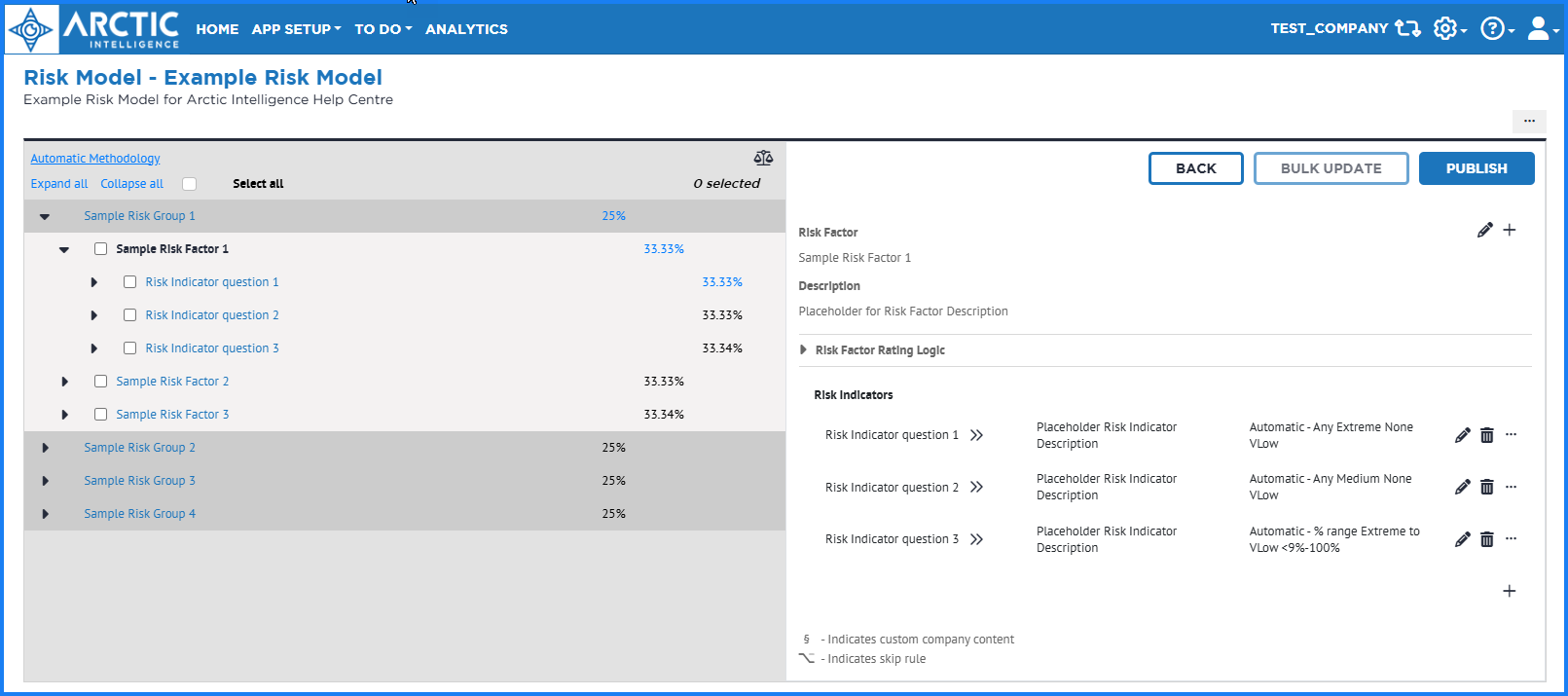Delete Risk Indicator question 3
The image size is (1568, 696).
tap(1486, 539)
